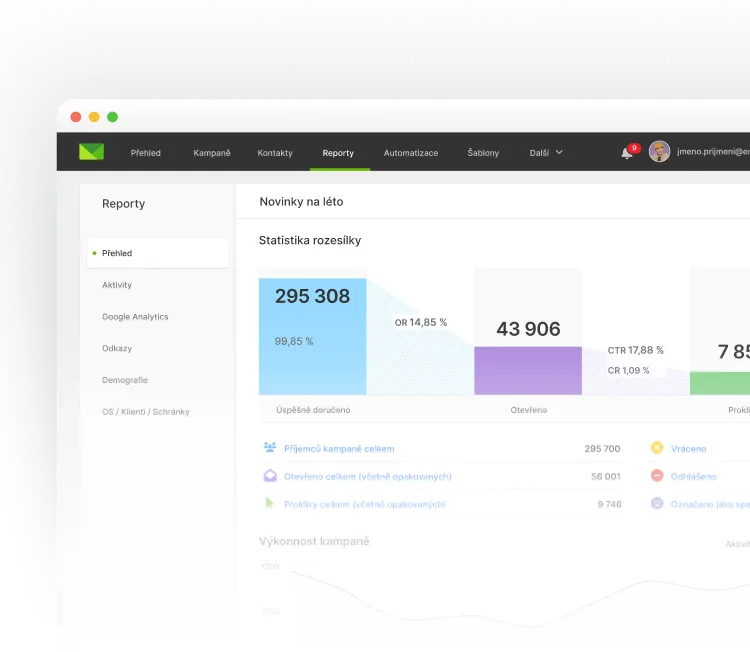Open the notifications bell
The height and width of the screenshot is (652, 750).
pyautogui.click(x=627, y=153)
